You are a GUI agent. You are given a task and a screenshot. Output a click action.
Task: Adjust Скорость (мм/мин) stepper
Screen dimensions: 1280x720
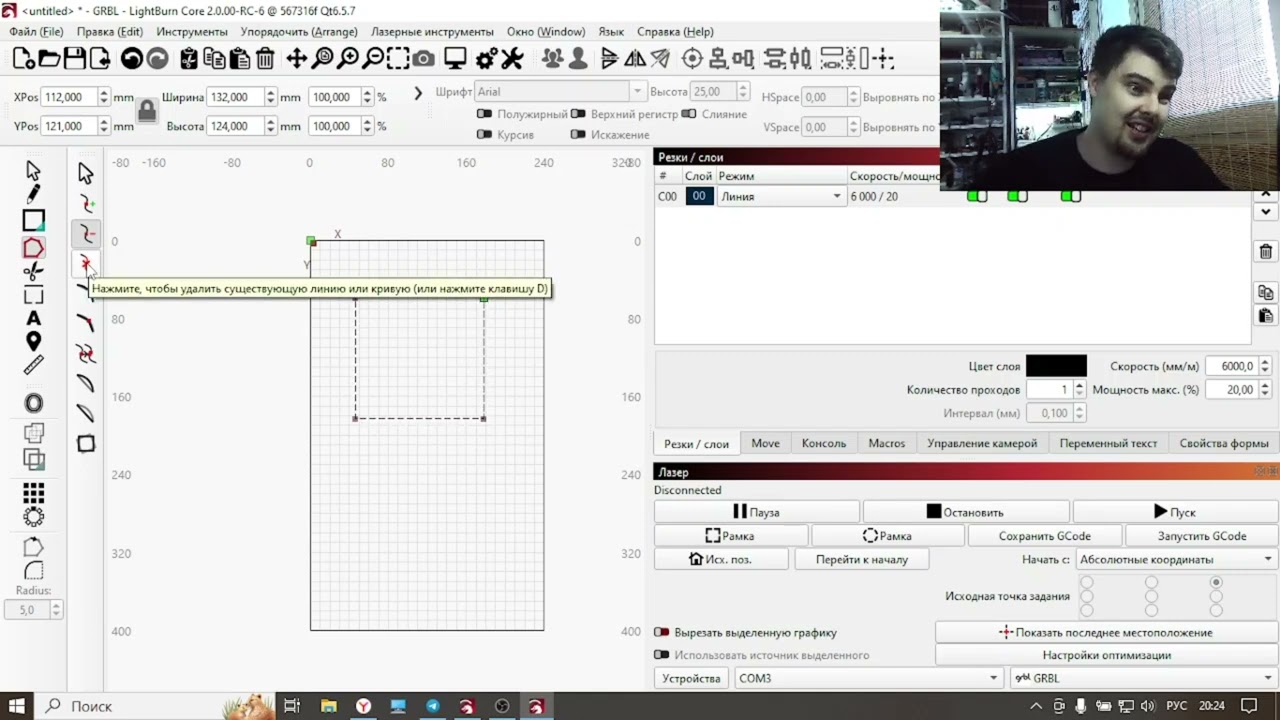(1264, 366)
